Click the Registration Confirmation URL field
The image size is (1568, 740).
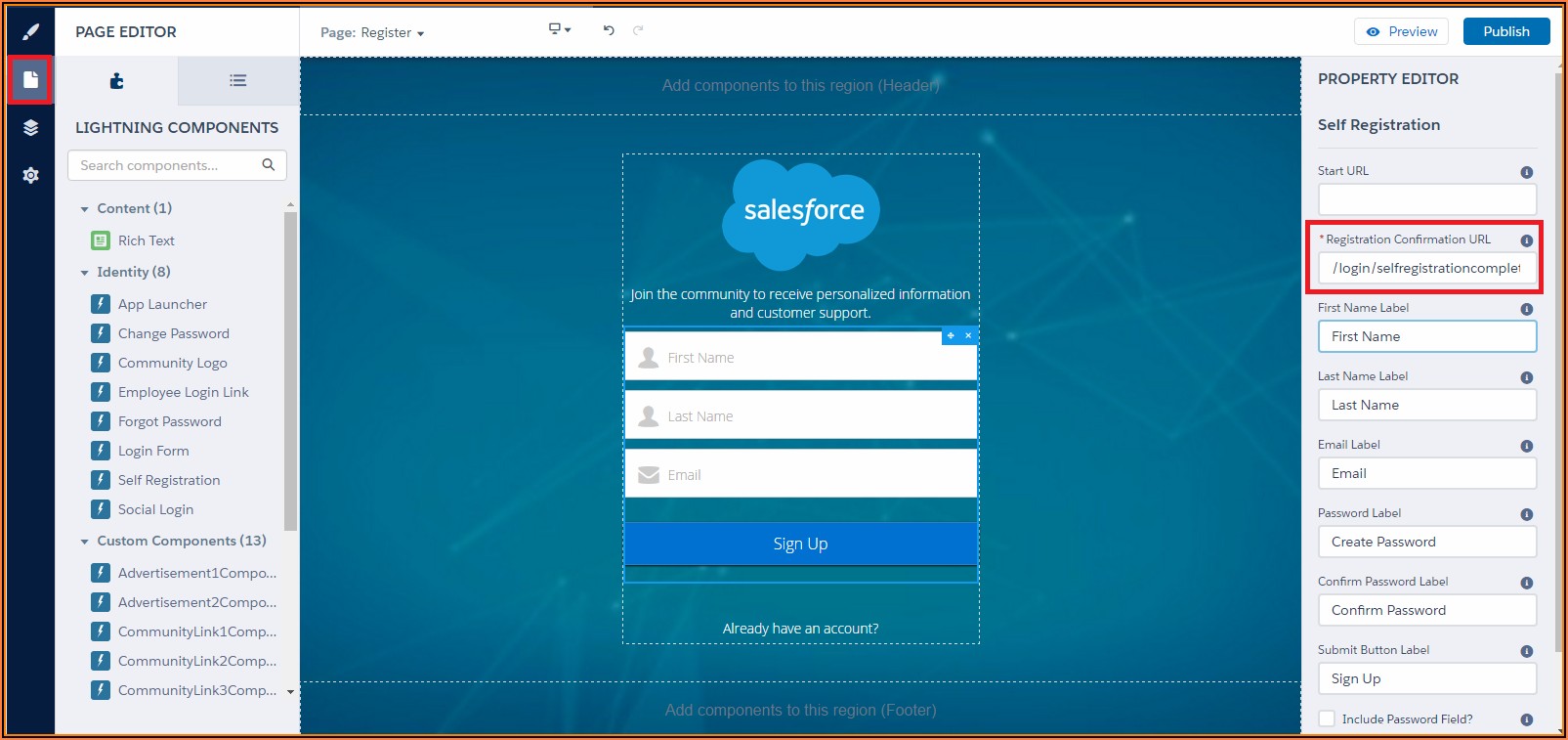(1426, 268)
